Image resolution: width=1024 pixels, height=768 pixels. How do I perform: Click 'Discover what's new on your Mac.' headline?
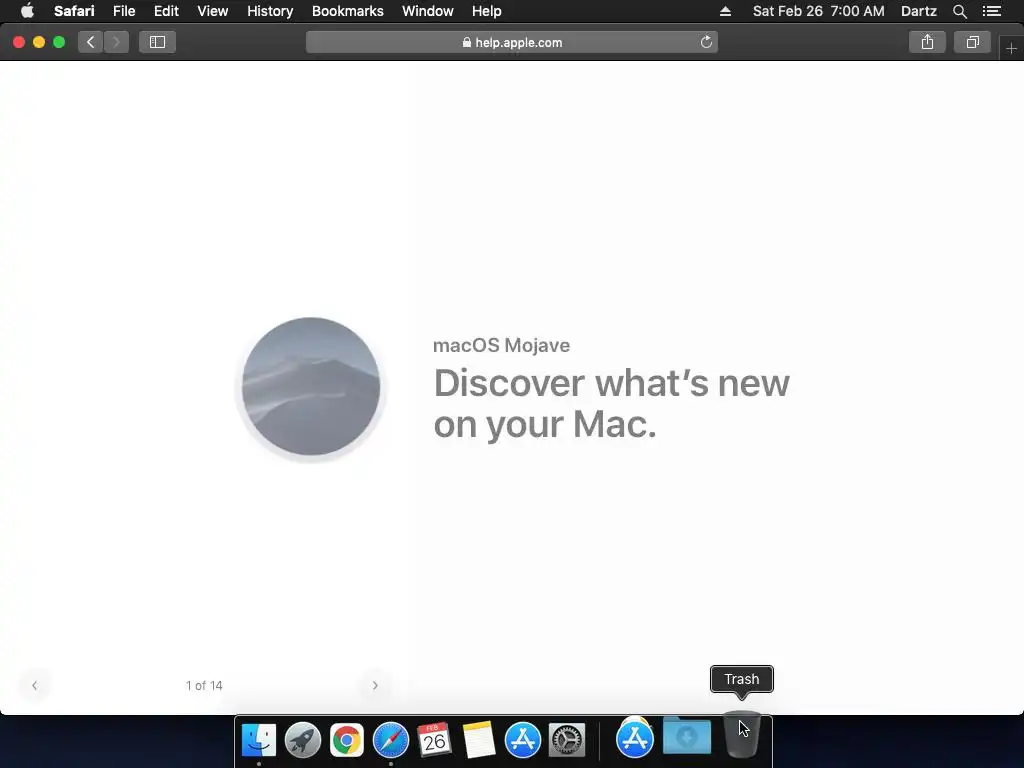(x=611, y=403)
